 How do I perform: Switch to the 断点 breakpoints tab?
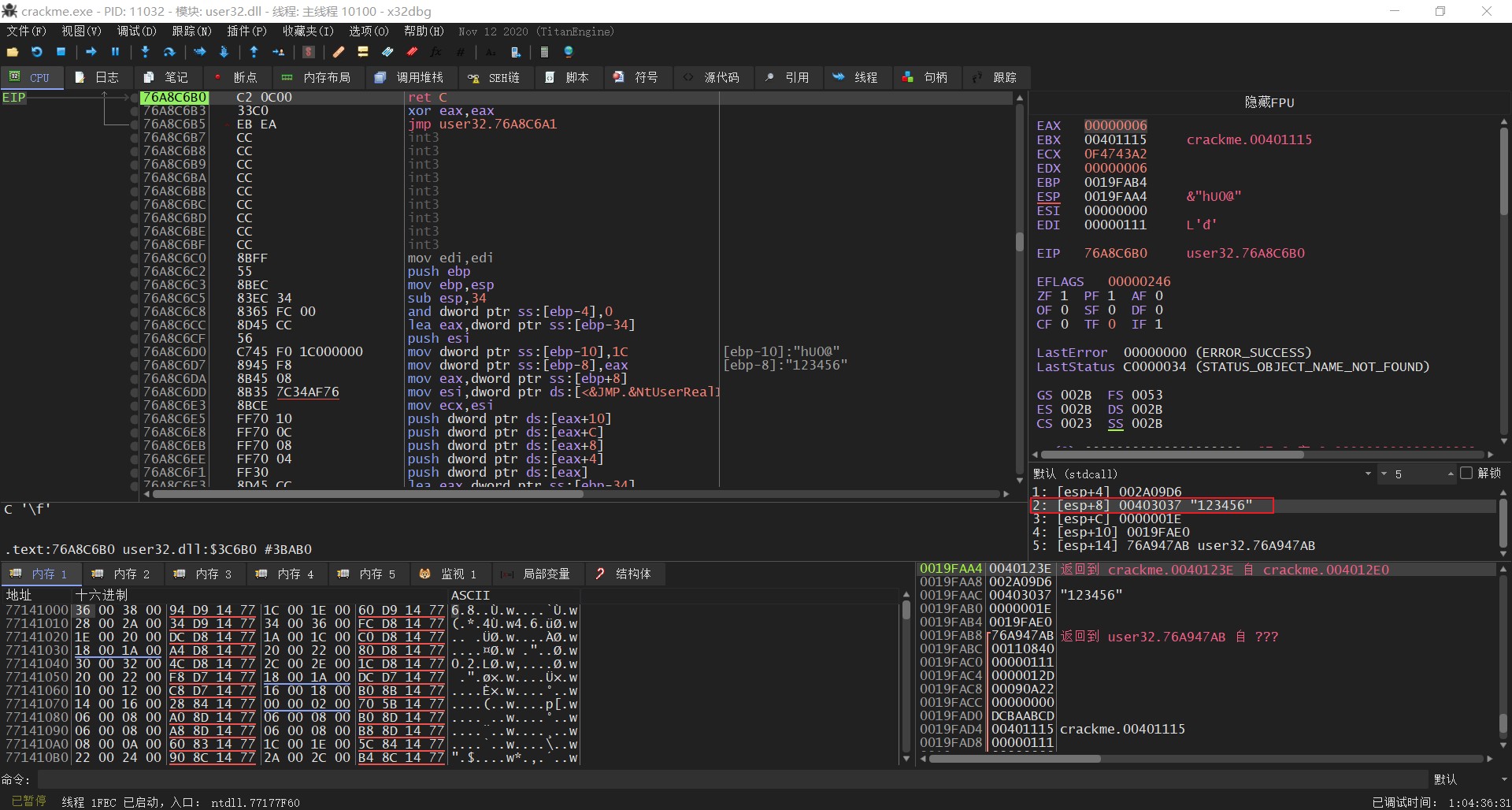tap(236, 77)
